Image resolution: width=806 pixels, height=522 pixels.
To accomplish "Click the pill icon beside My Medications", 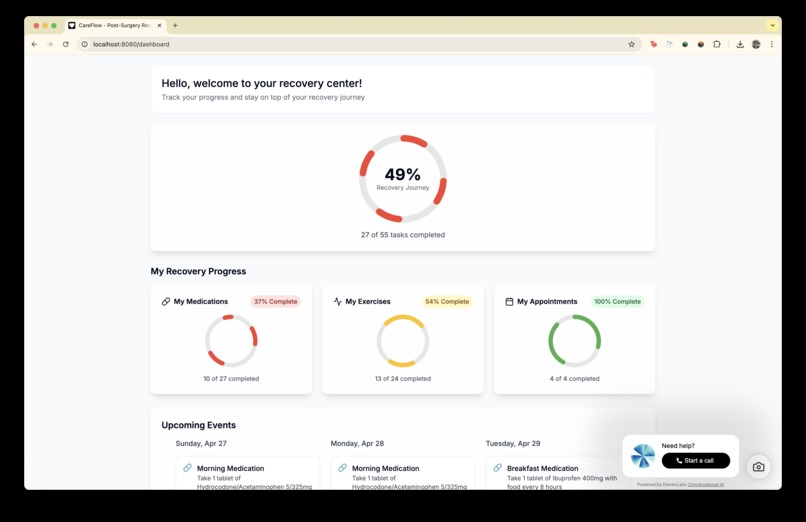I will pos(166,302).
